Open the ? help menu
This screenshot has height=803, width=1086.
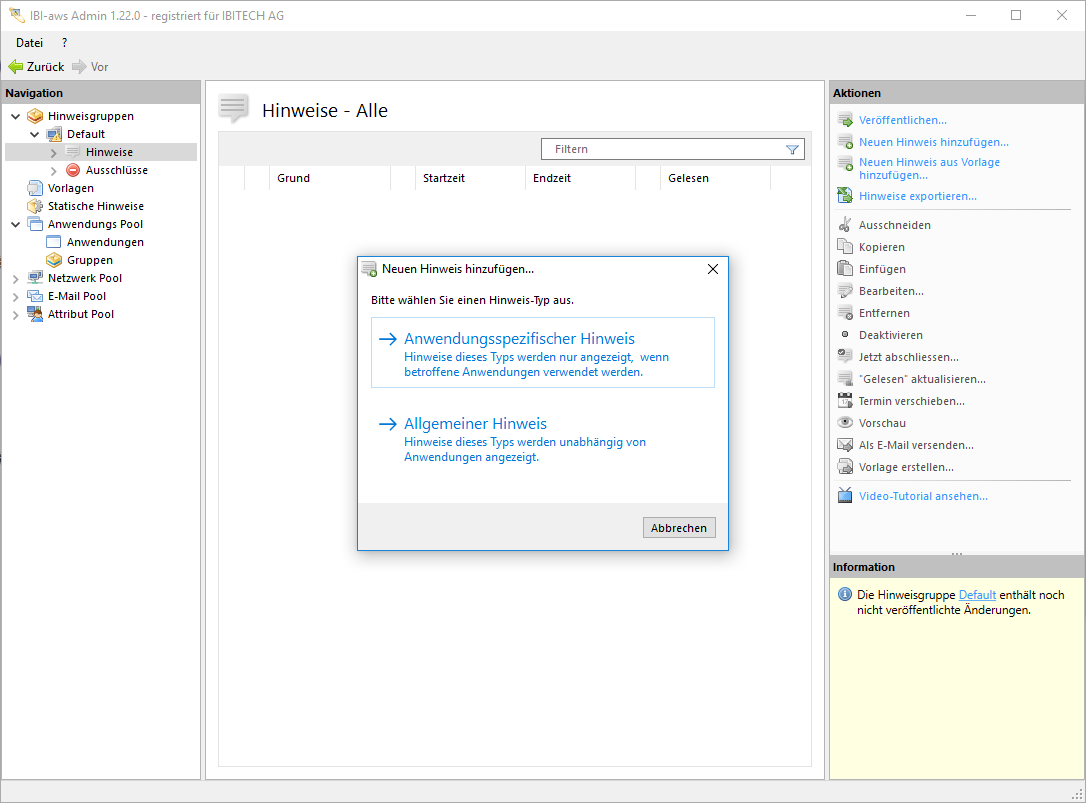click(x=65, y=43)
